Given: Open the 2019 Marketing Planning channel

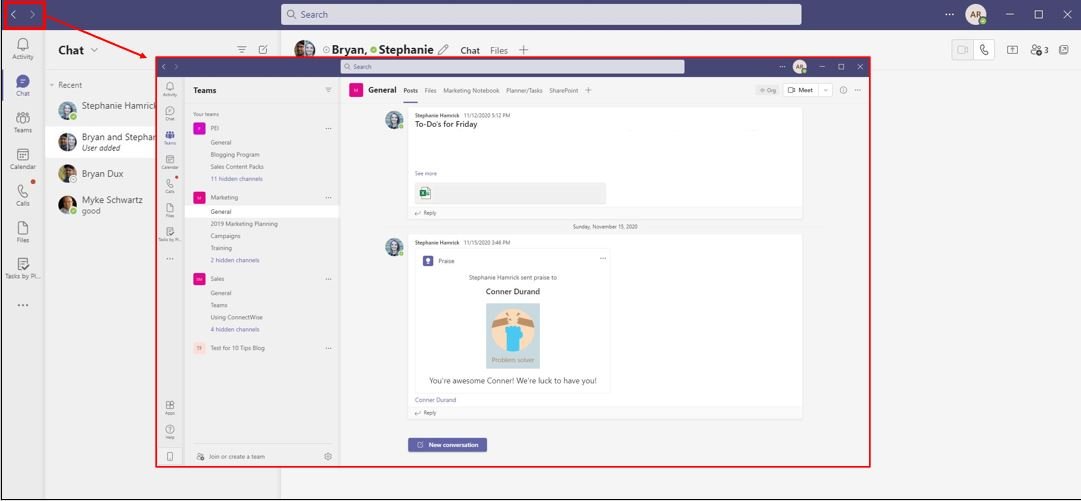Looking at the screenshot, I should point(244,224).
